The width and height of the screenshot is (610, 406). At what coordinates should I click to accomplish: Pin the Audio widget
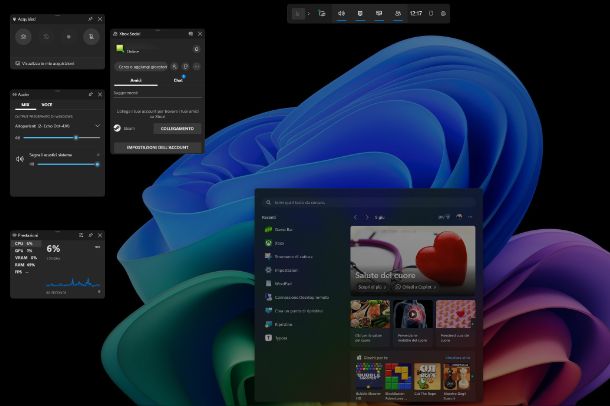coord(90,94)
